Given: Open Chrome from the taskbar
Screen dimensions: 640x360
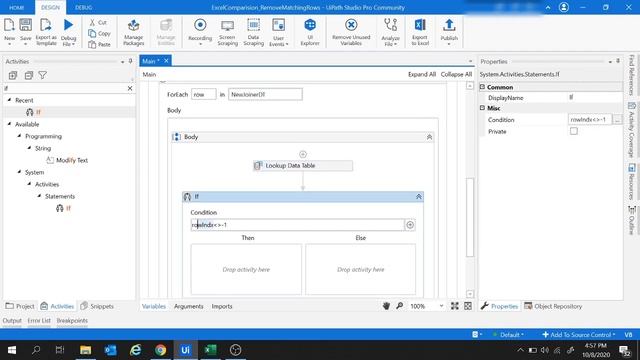Looking at the screenshot, I should (x=160, y=350).
